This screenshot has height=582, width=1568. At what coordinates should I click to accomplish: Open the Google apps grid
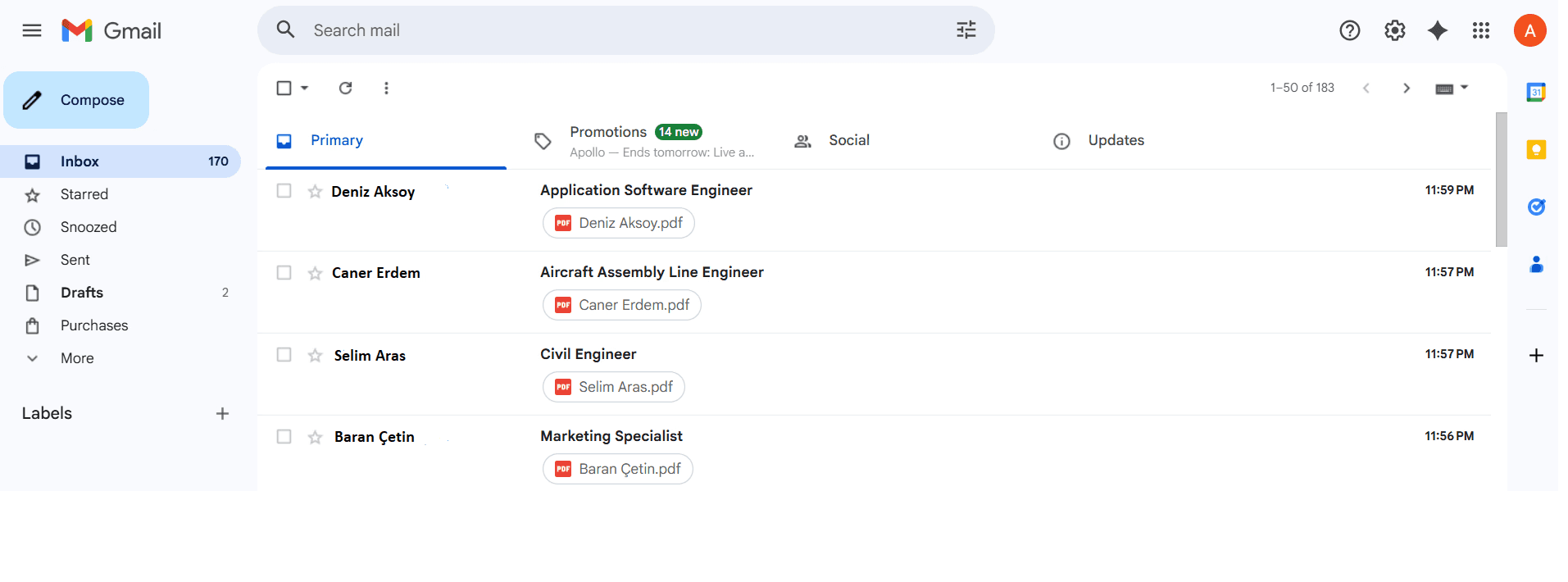1480,31
